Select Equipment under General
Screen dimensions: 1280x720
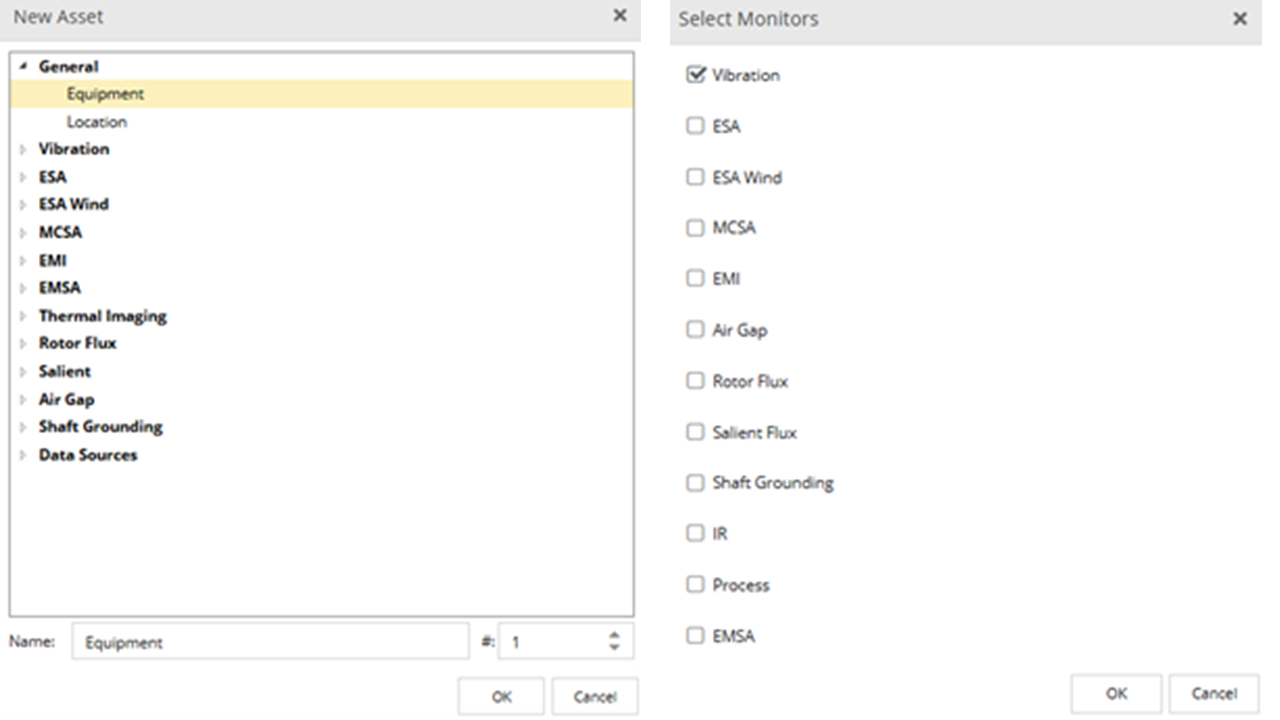321,94
